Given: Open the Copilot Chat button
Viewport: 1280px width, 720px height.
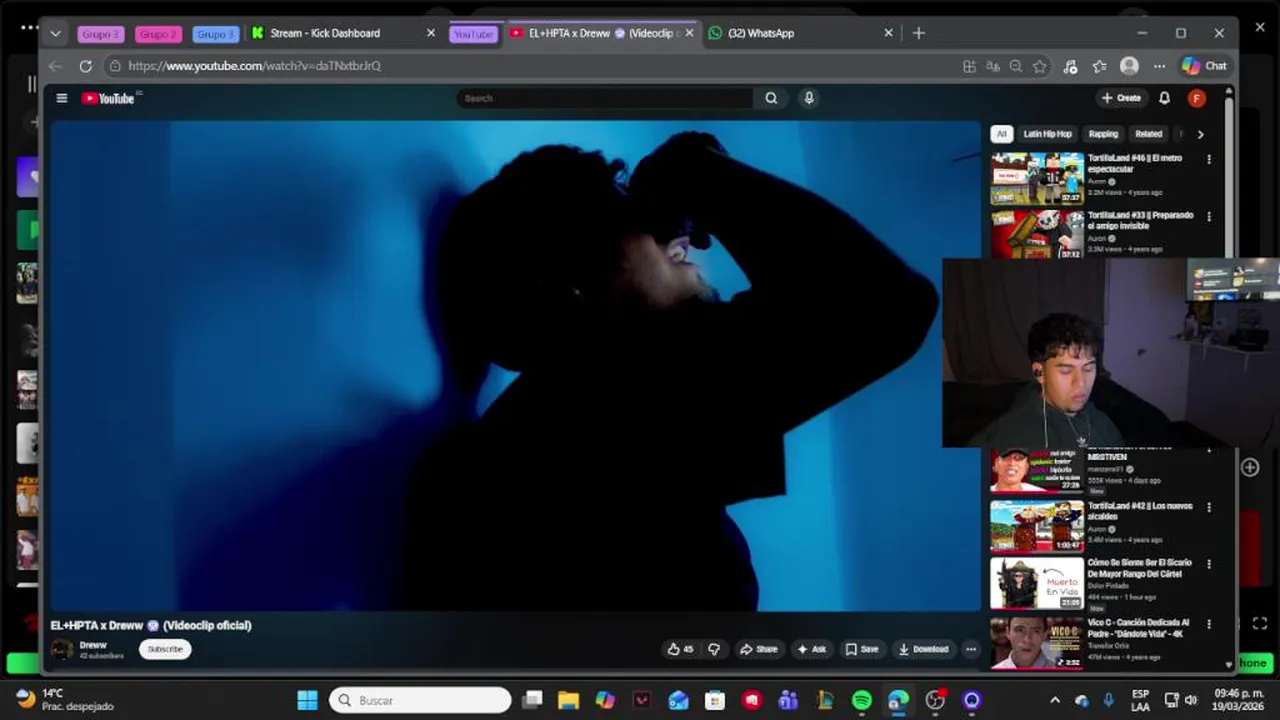Looking at the screenshot, I should [1204, 66].
